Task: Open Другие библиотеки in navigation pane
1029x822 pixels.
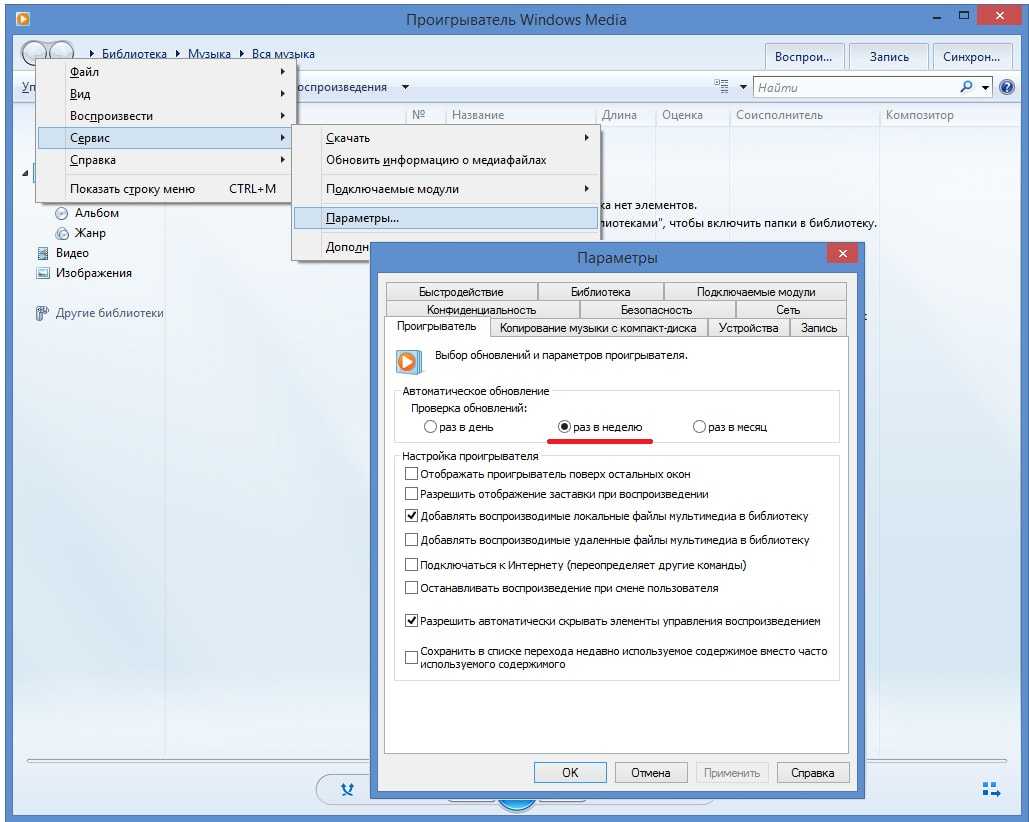Action: point(109,313)
